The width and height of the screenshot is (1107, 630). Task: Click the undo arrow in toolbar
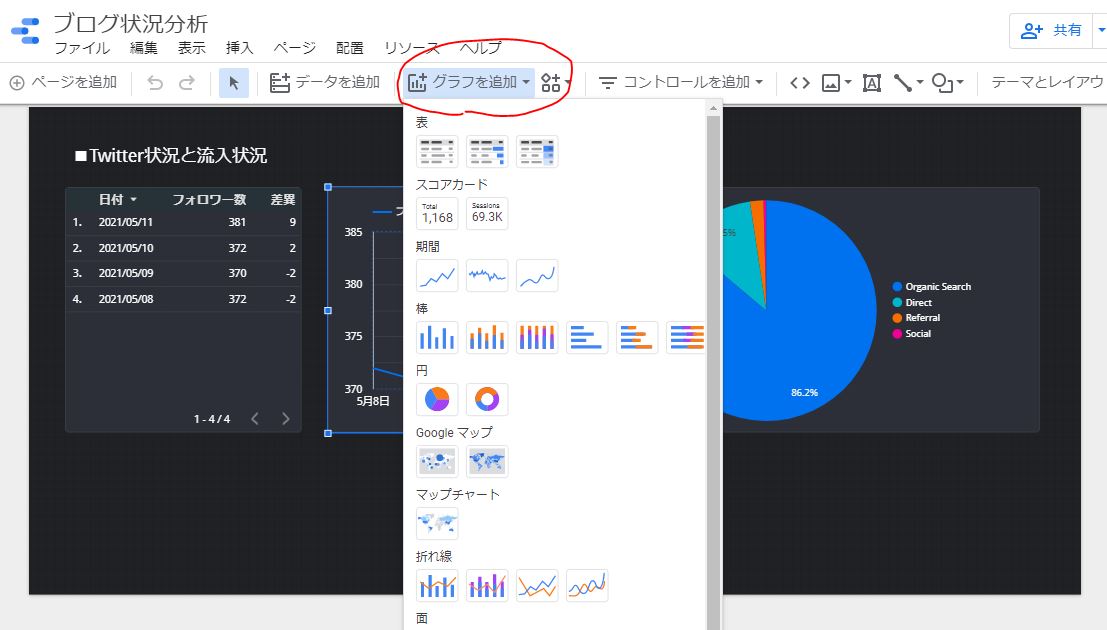[x=155, y=83]
